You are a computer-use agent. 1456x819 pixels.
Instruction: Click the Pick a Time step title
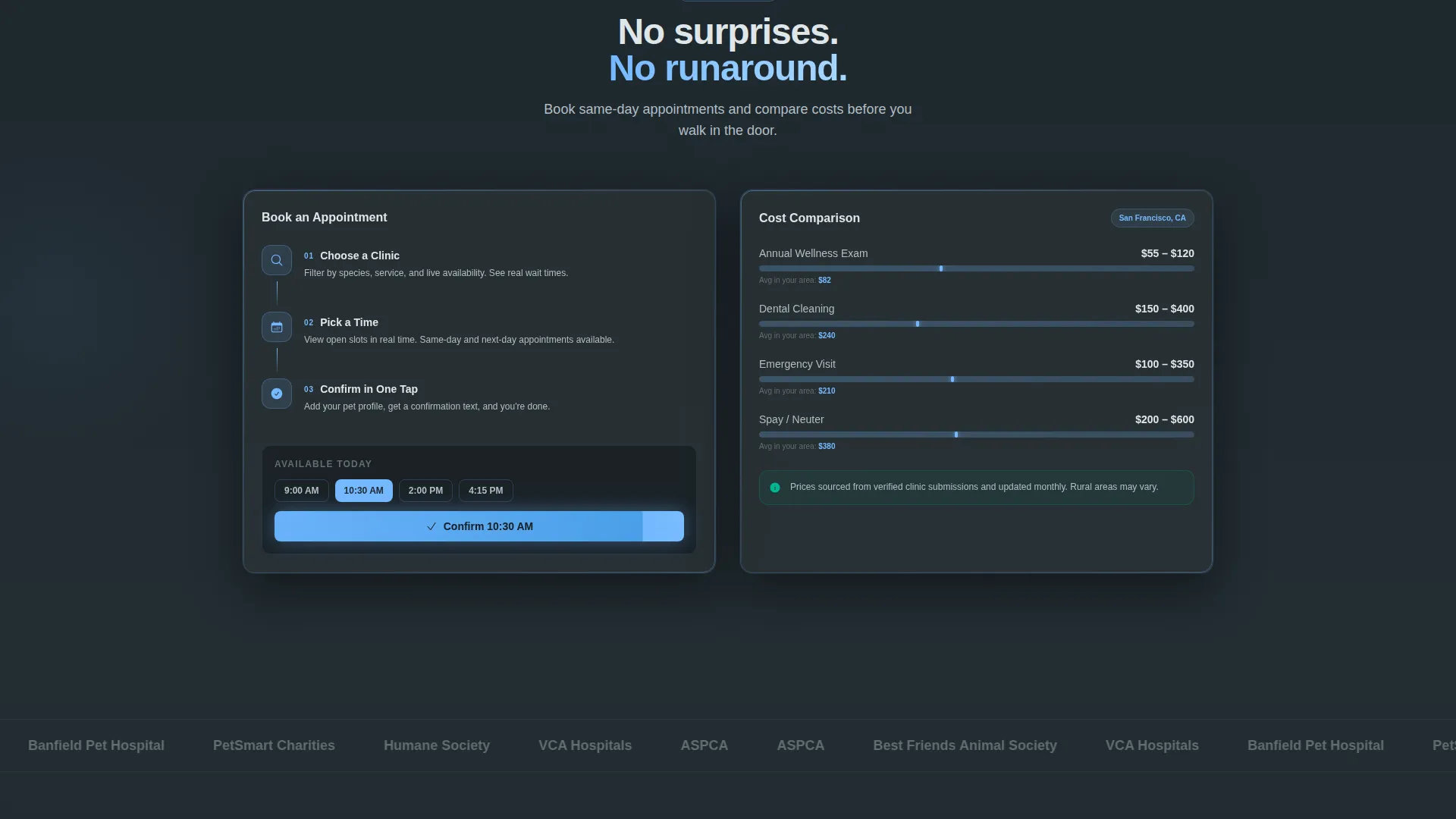[x=349, y=322]
